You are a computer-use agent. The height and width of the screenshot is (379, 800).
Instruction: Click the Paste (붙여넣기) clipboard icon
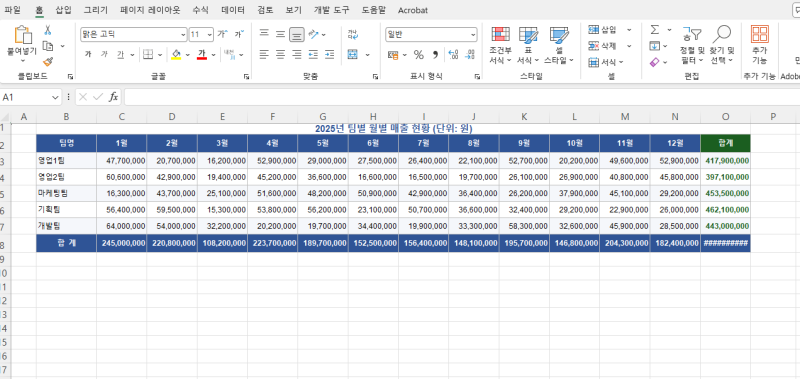click(x=22, y=36)
